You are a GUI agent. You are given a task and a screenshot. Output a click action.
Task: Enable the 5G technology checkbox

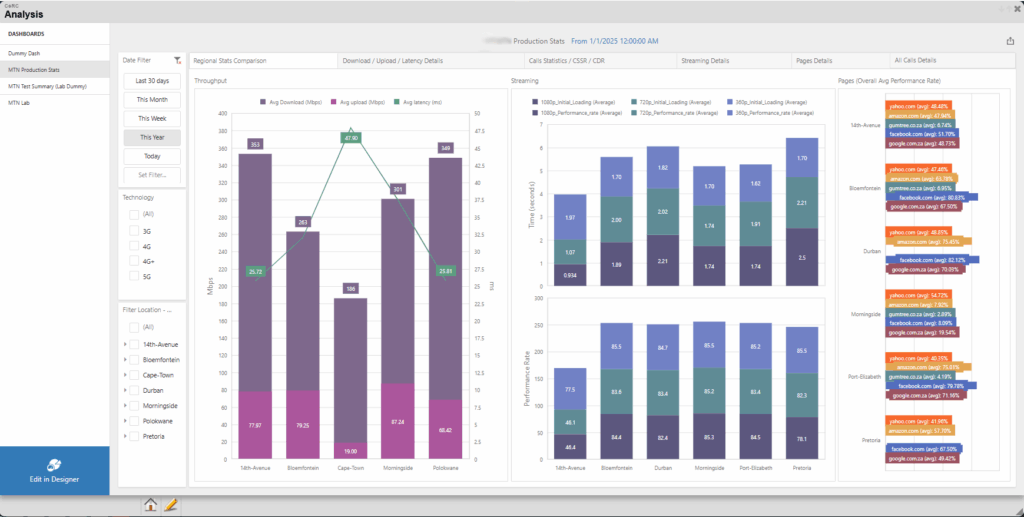tap(134, 276)
